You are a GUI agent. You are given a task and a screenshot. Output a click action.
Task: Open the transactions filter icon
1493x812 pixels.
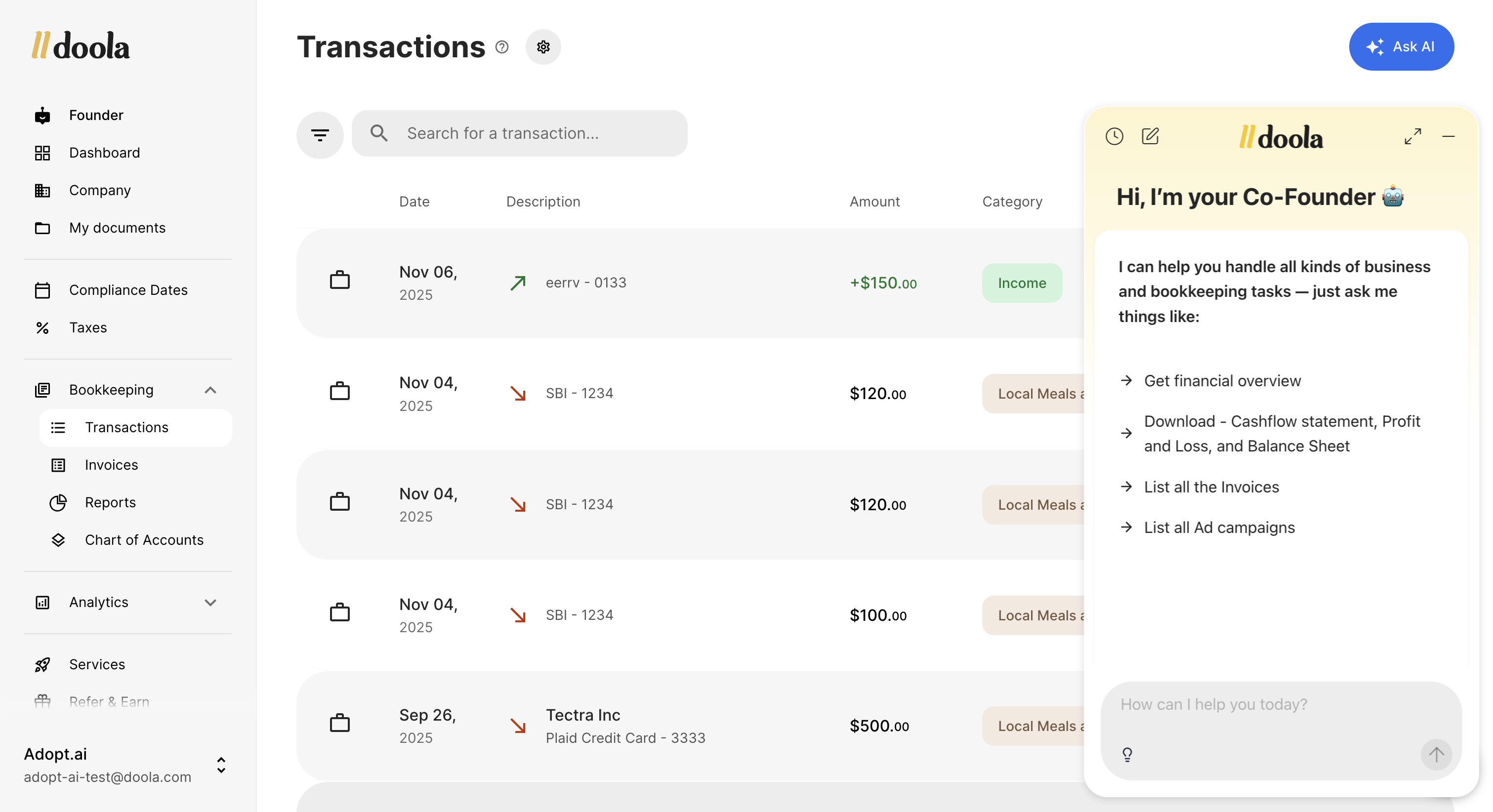tap(320, 134)
